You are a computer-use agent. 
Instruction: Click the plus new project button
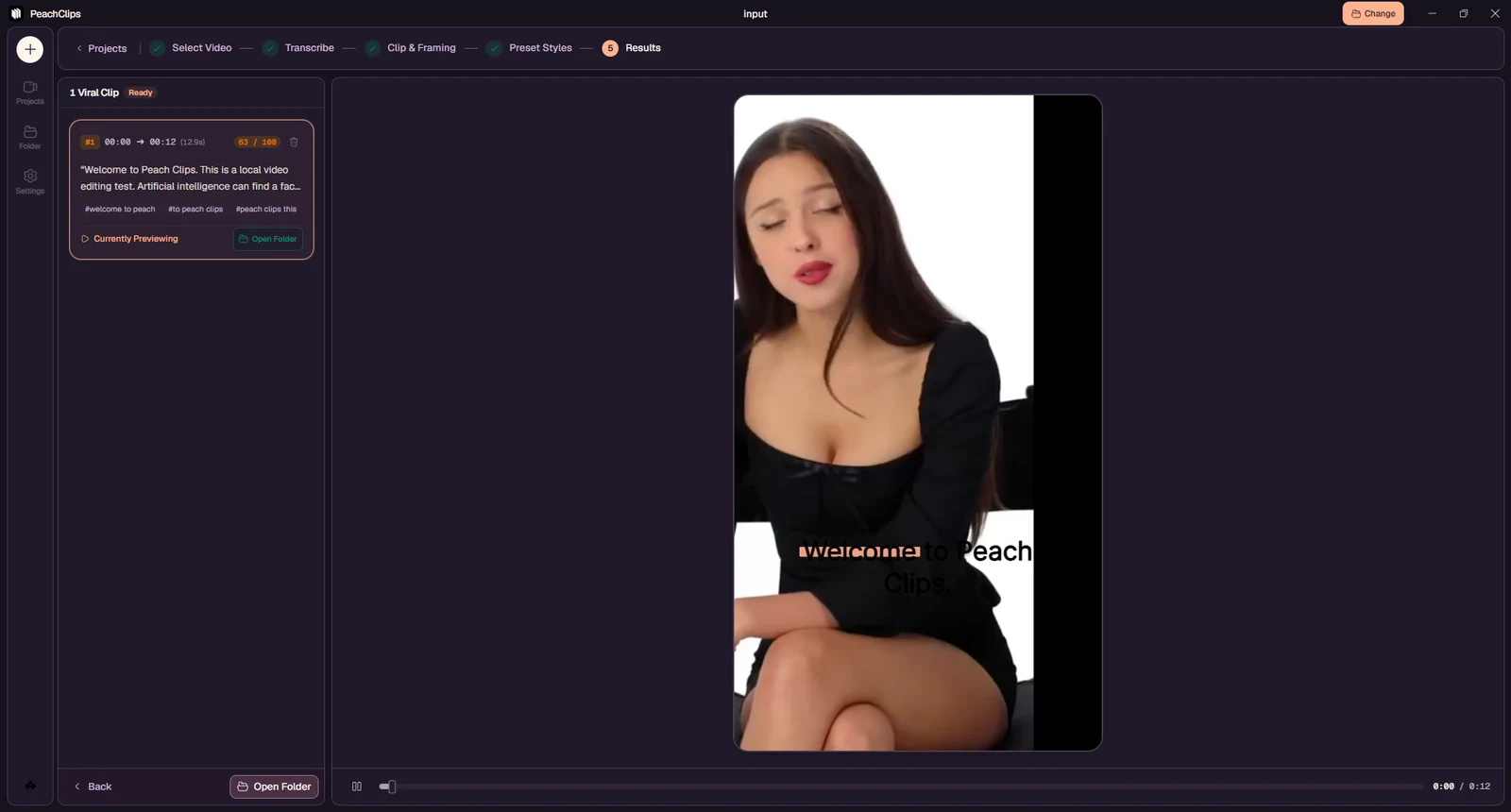click(30, 49)
